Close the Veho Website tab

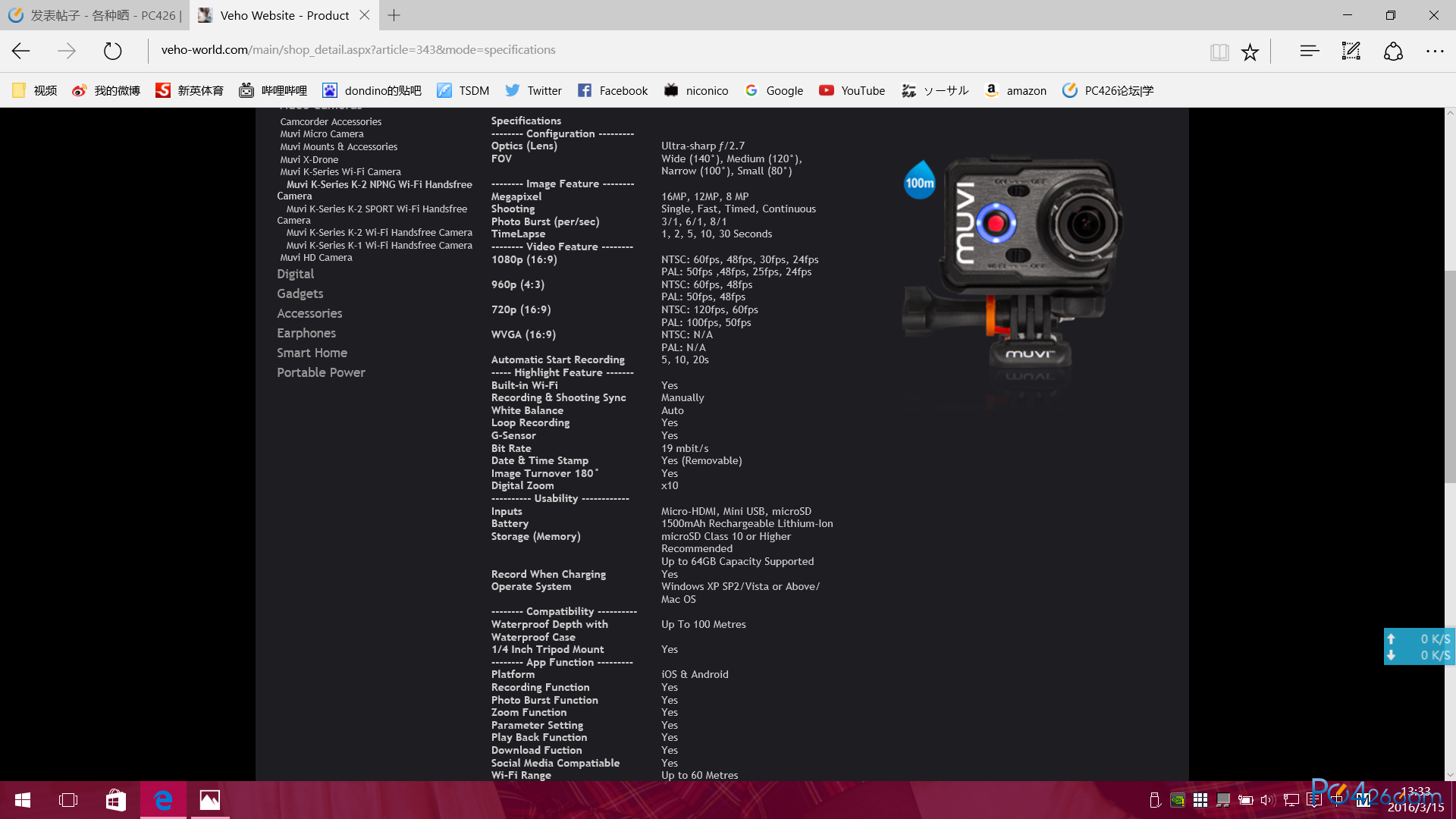click(x=365, y=15)
